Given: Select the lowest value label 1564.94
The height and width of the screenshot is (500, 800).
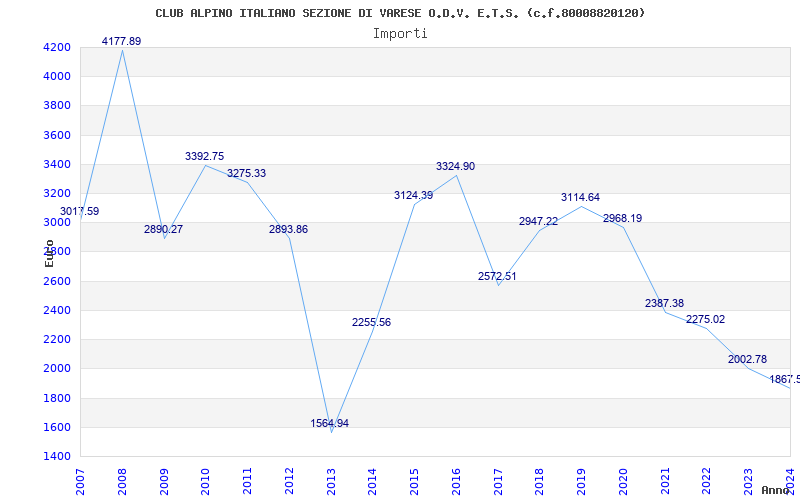Looking at the screenshot, I should (330, 423).
